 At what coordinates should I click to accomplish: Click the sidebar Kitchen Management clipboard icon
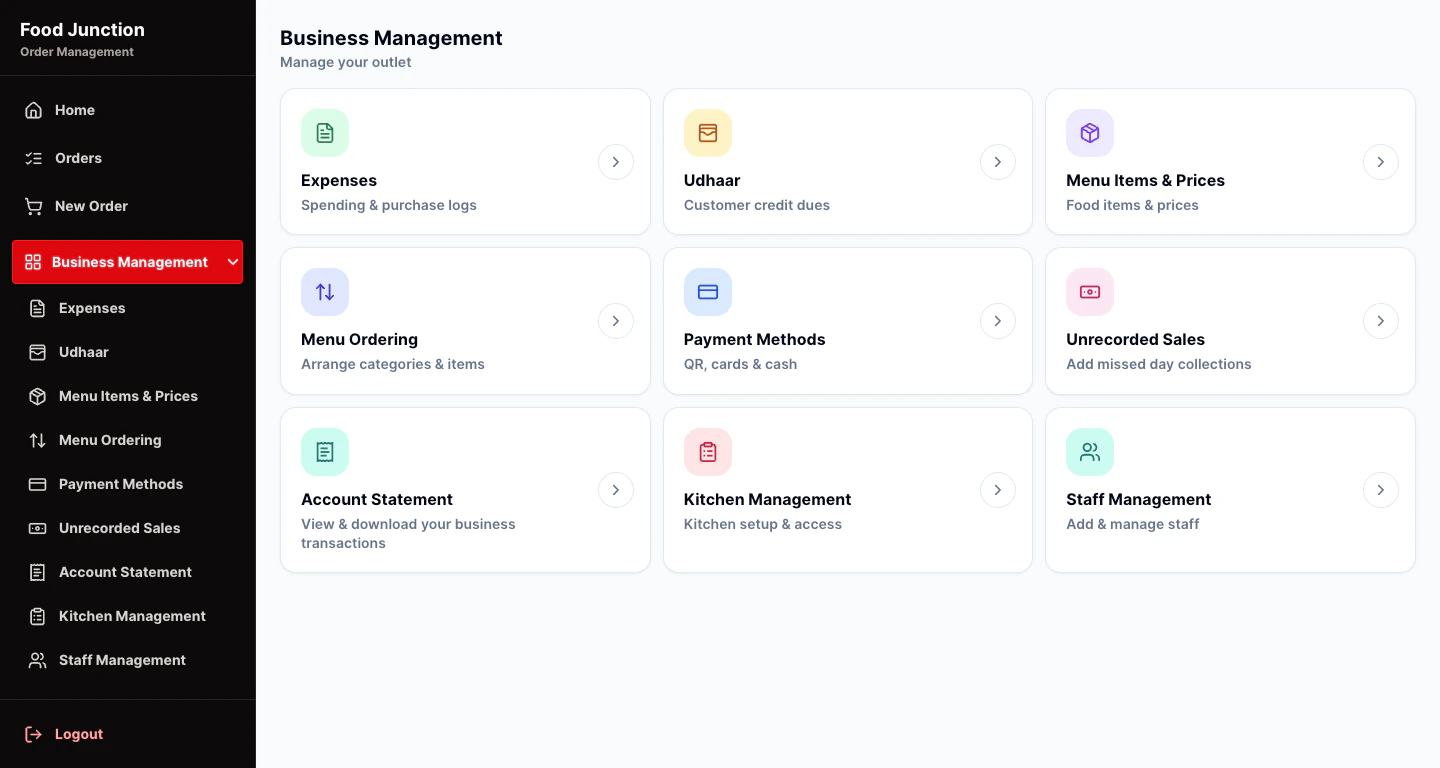(38, 616)
